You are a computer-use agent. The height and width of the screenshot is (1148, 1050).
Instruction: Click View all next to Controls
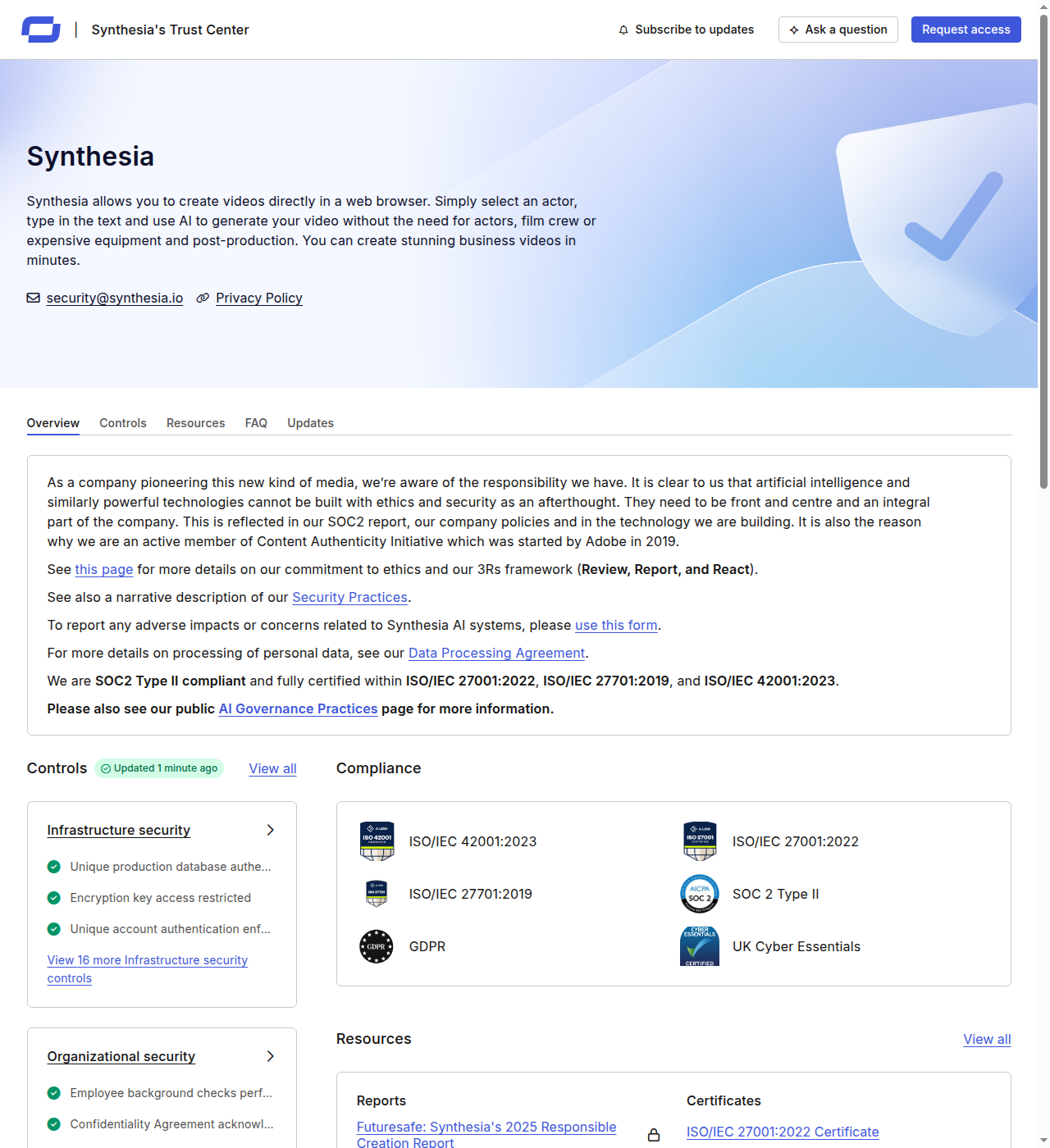point(273,768)
